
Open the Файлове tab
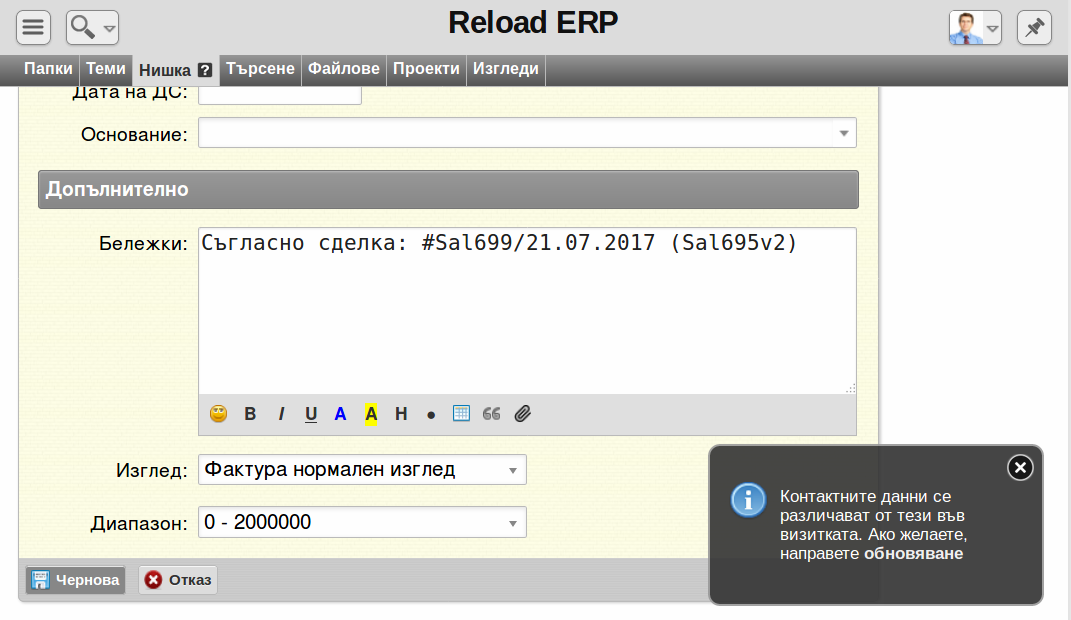pyautogui.click(x=344, y=69)
